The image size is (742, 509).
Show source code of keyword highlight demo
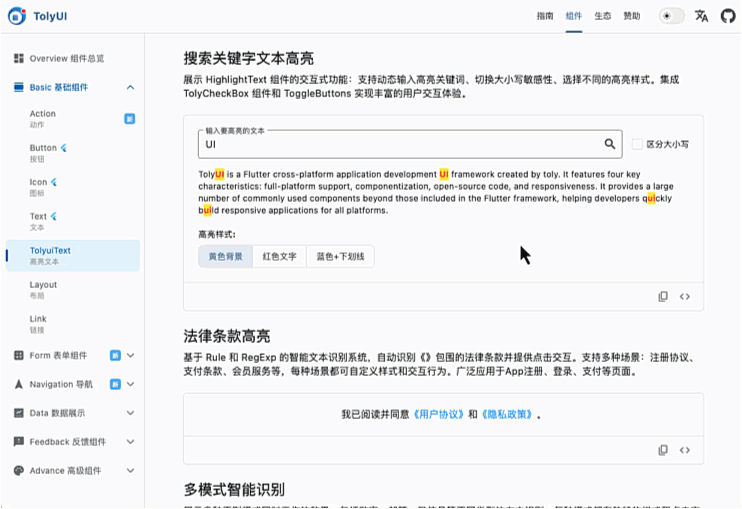tap(685, 297)
